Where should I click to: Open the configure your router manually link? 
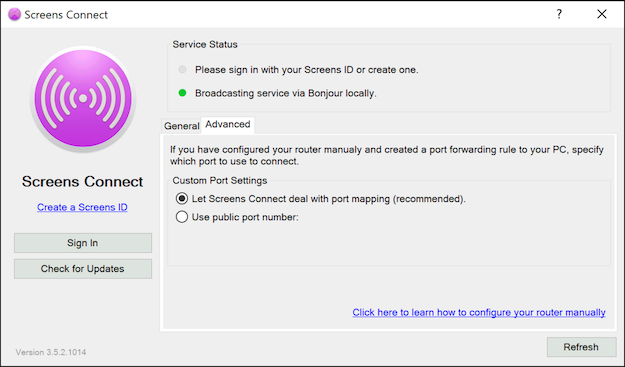(x=479, y=312)
